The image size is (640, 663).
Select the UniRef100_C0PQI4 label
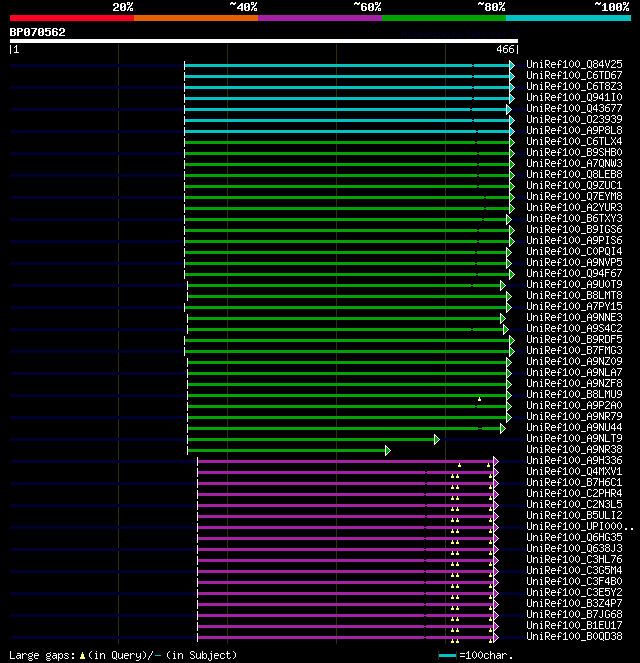tap(574, 251)
